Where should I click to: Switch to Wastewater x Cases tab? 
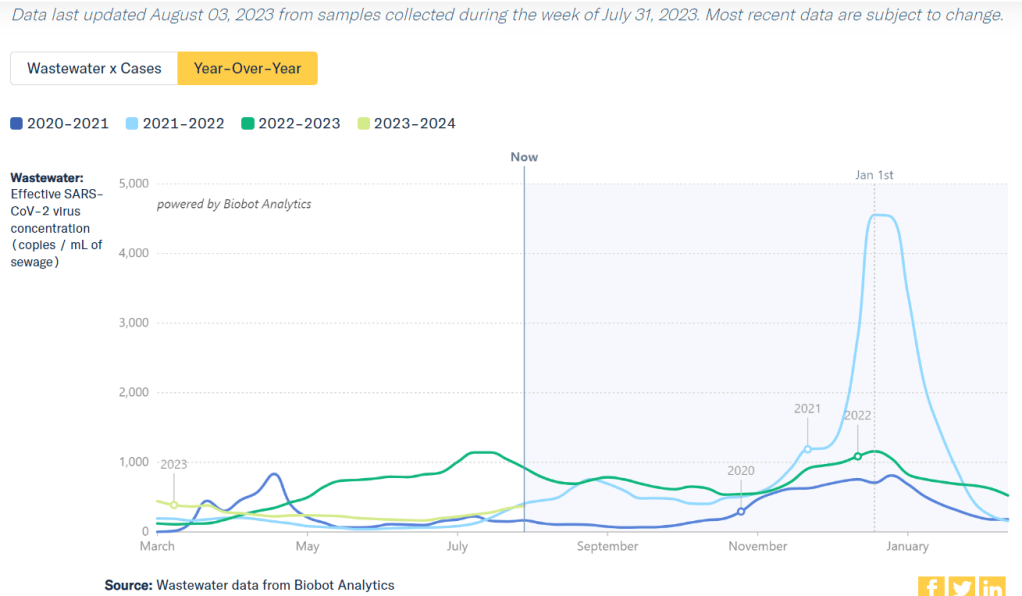pos(94,69)
